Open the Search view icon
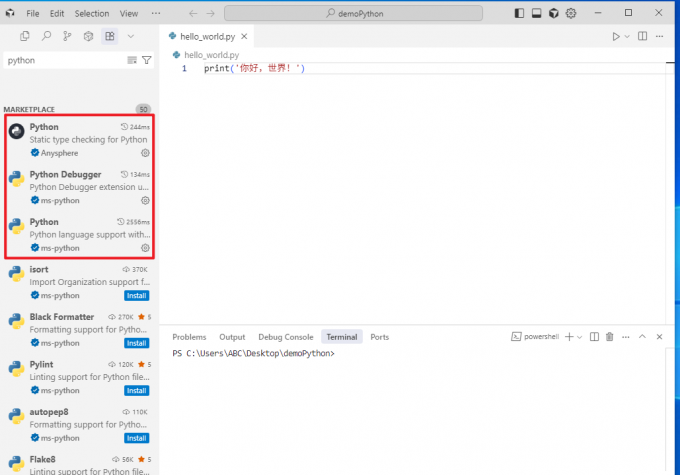The image size is (680, 475). 46,36
